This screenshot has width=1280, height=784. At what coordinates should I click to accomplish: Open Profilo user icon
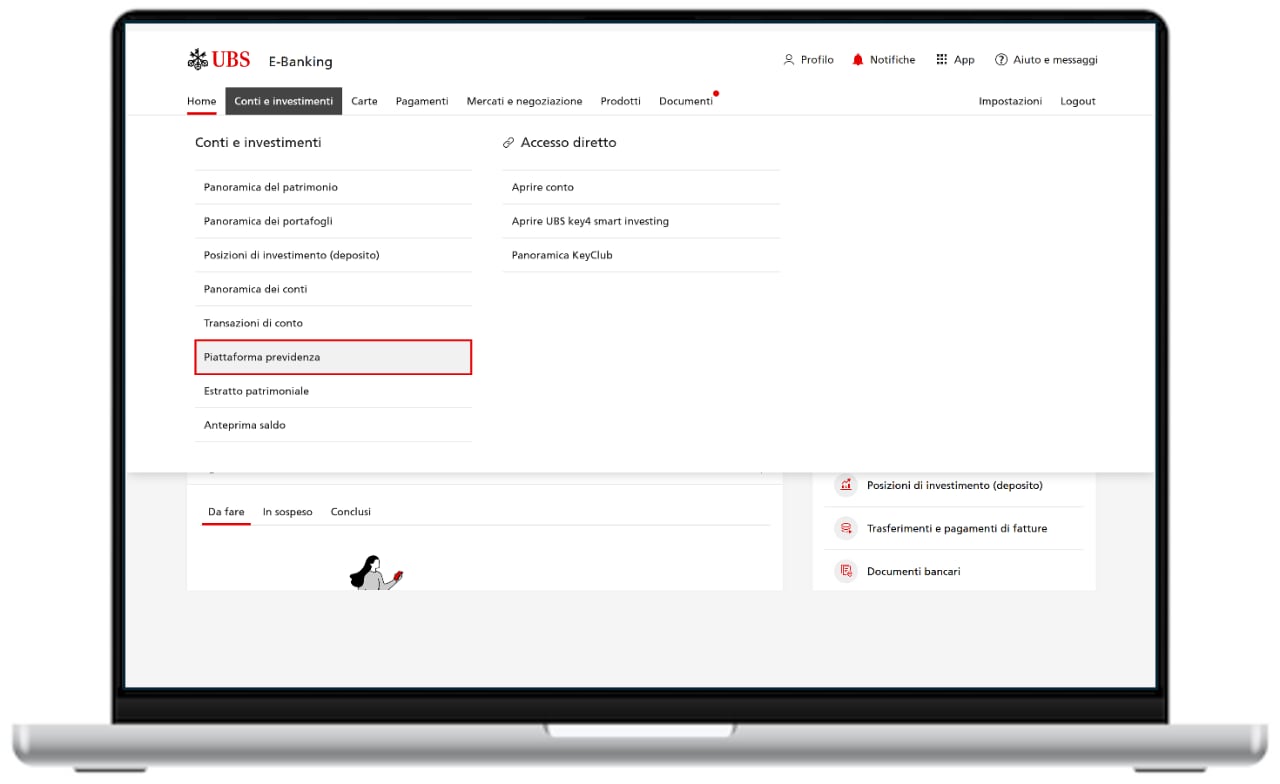(788, 60)
